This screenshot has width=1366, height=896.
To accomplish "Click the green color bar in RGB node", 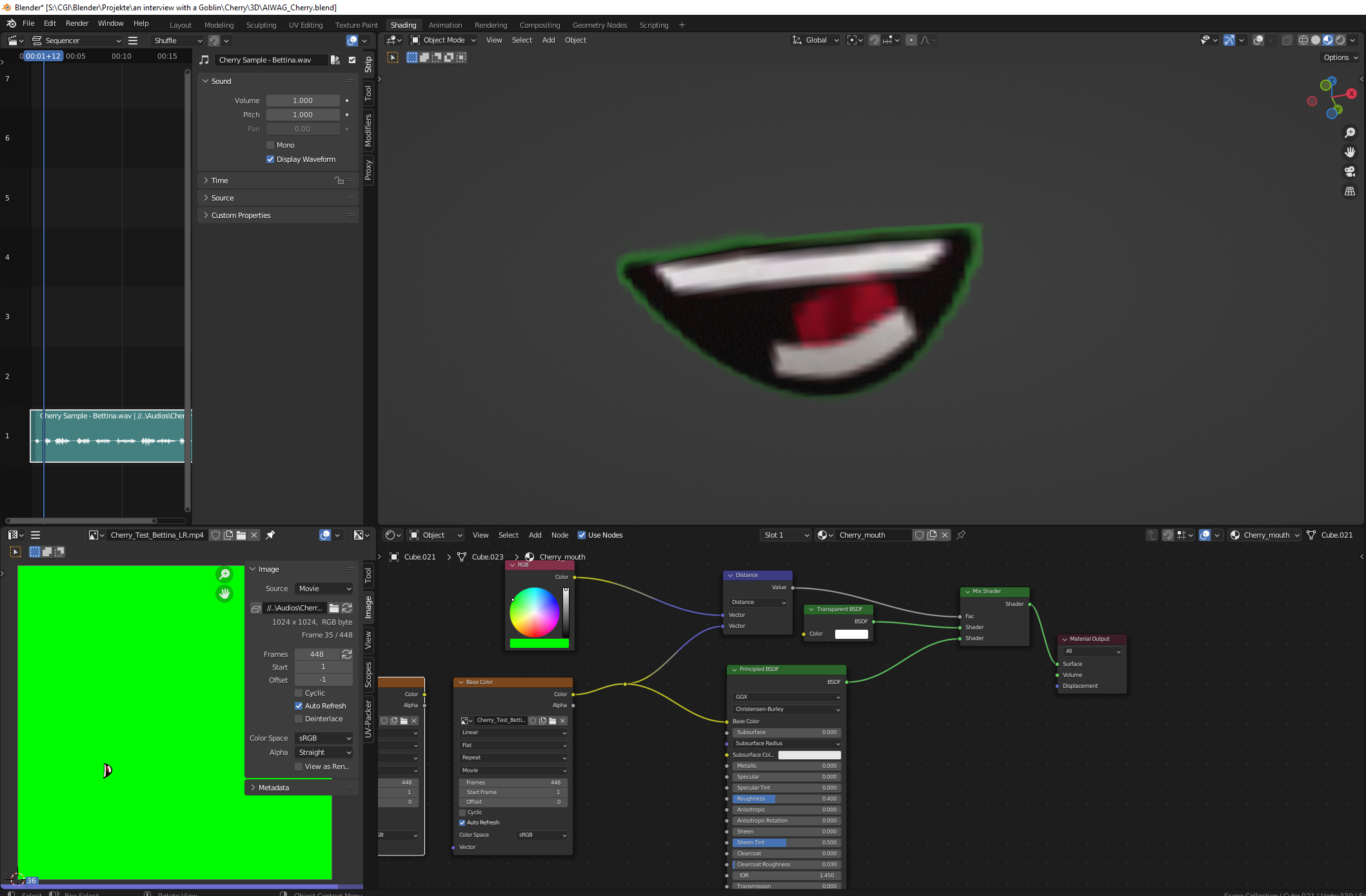I will click(539, 643).
